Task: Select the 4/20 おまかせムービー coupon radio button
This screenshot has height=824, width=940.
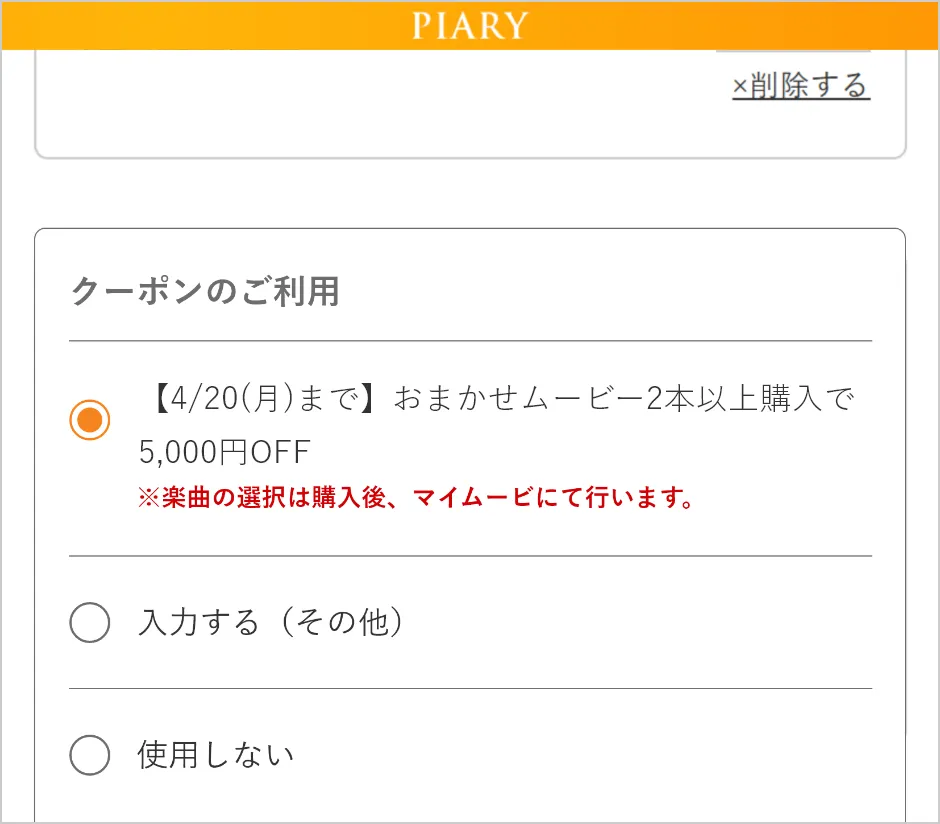Action: [90, 420]
